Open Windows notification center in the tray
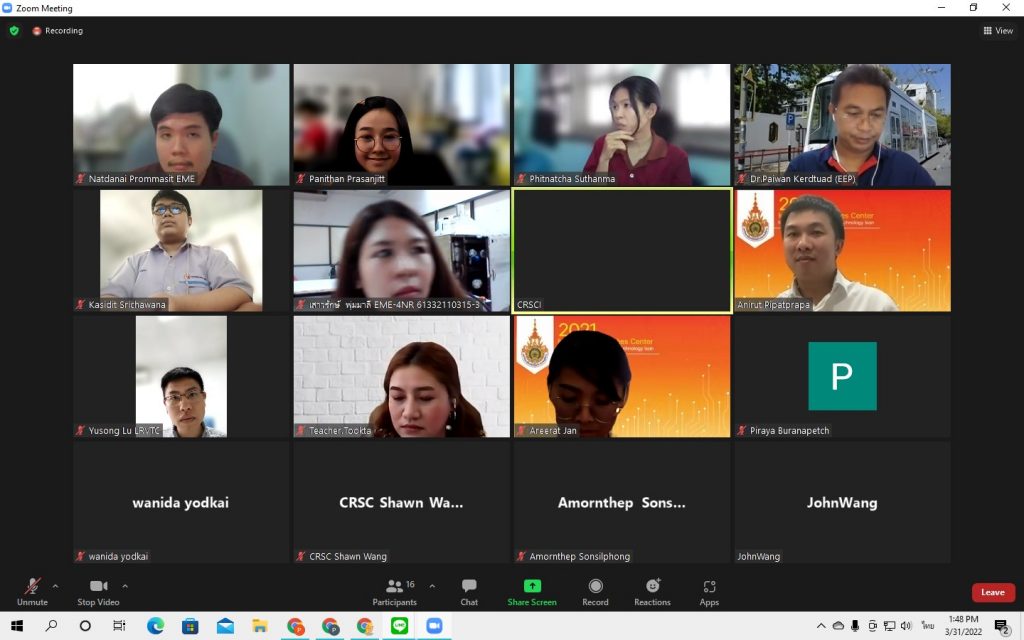The image size is (1024, 640). (1001, 626)
